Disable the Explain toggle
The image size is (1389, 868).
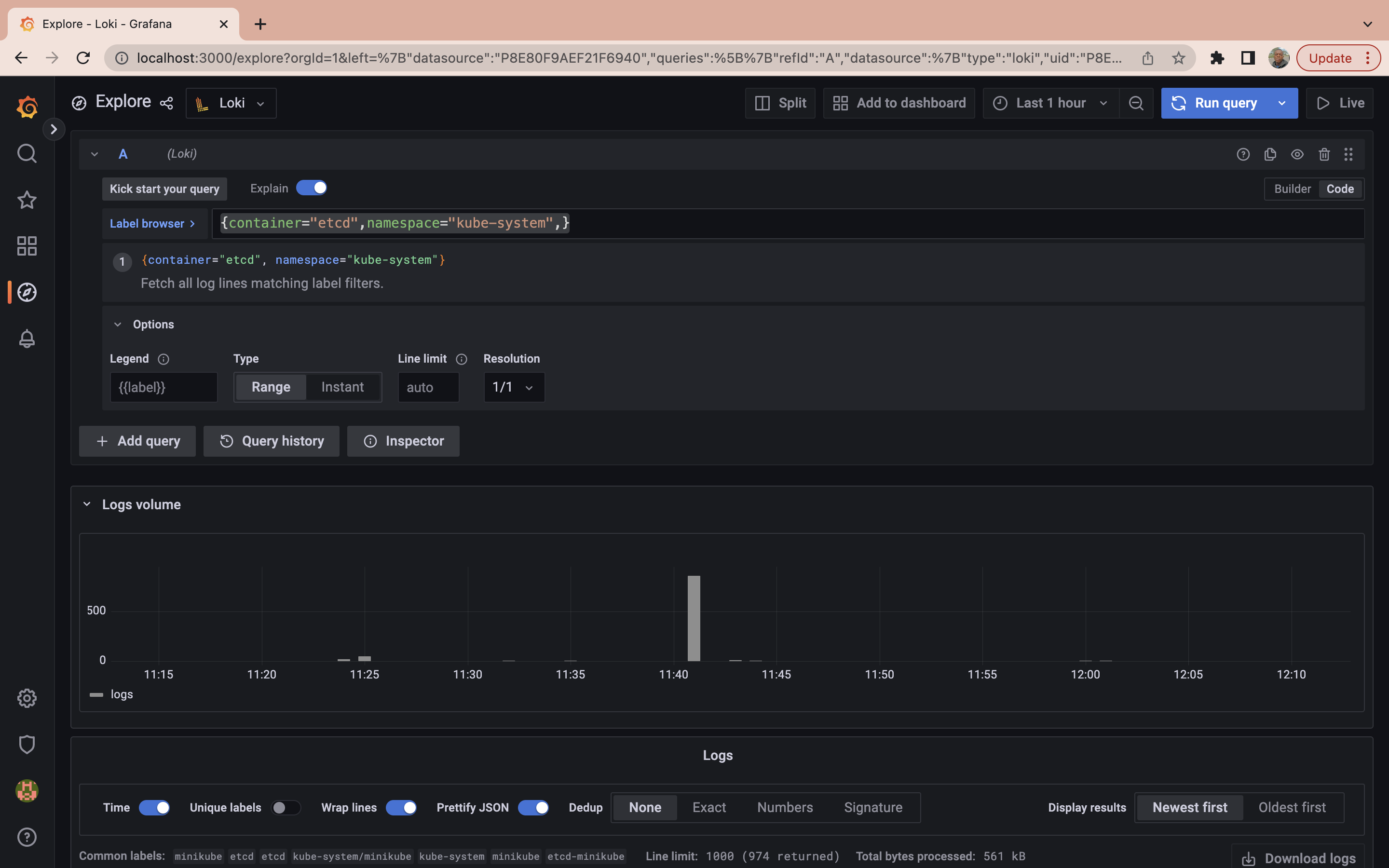(x=311, y=188)
